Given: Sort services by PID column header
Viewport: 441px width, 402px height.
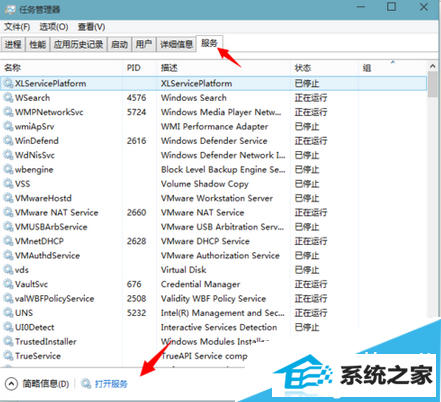Looking at the screenshot, I should tap(139, 68).
